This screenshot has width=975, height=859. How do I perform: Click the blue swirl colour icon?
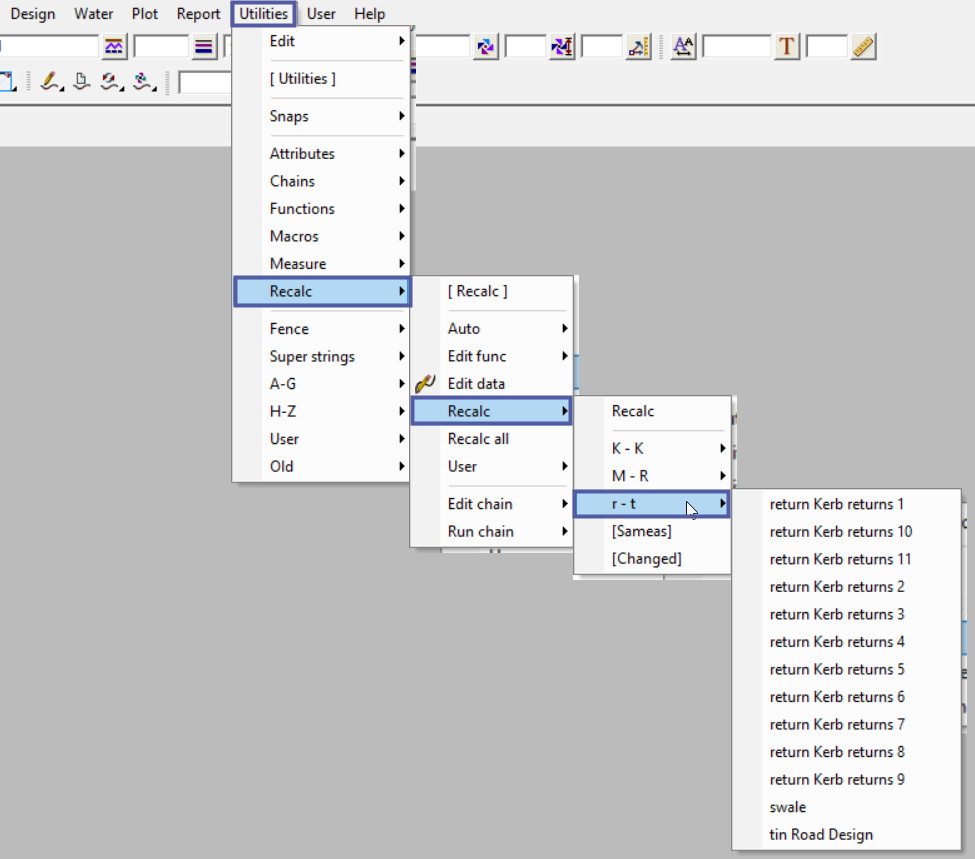pyautogui.click(x=486, y=47)
